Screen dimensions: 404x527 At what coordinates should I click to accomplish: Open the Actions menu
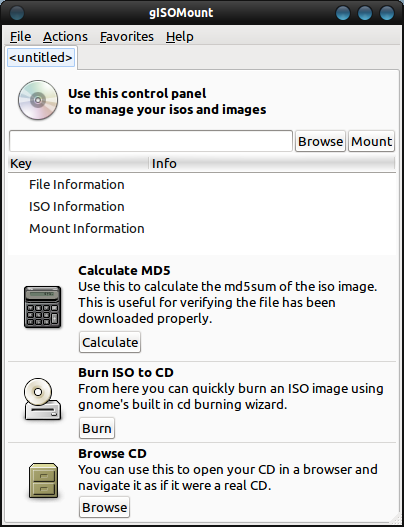click(65, 36)
